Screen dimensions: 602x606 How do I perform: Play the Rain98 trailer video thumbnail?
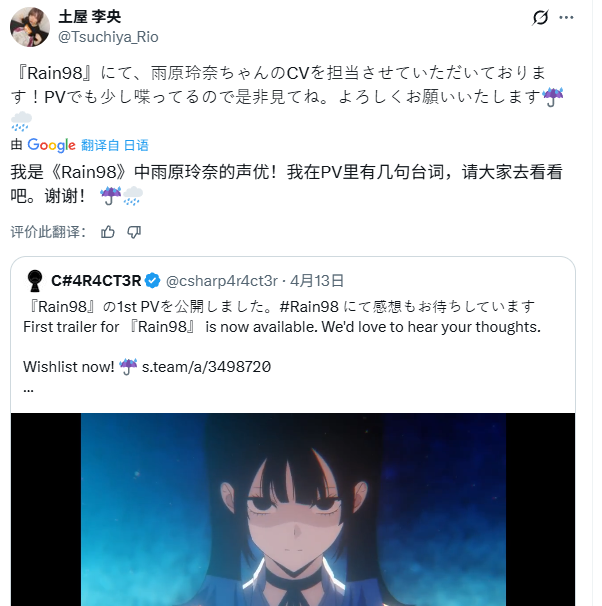point(293,509)
